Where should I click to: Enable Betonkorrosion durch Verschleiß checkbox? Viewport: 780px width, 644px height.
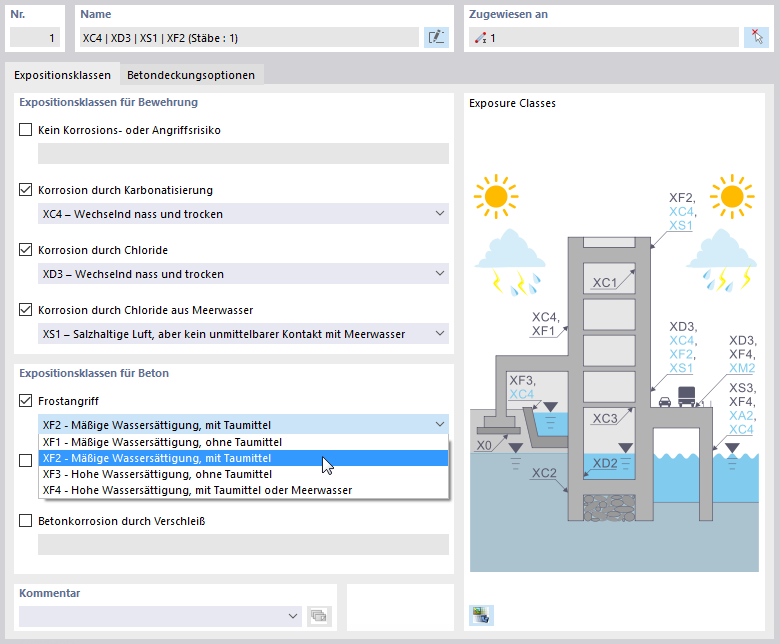coord(25,521)
